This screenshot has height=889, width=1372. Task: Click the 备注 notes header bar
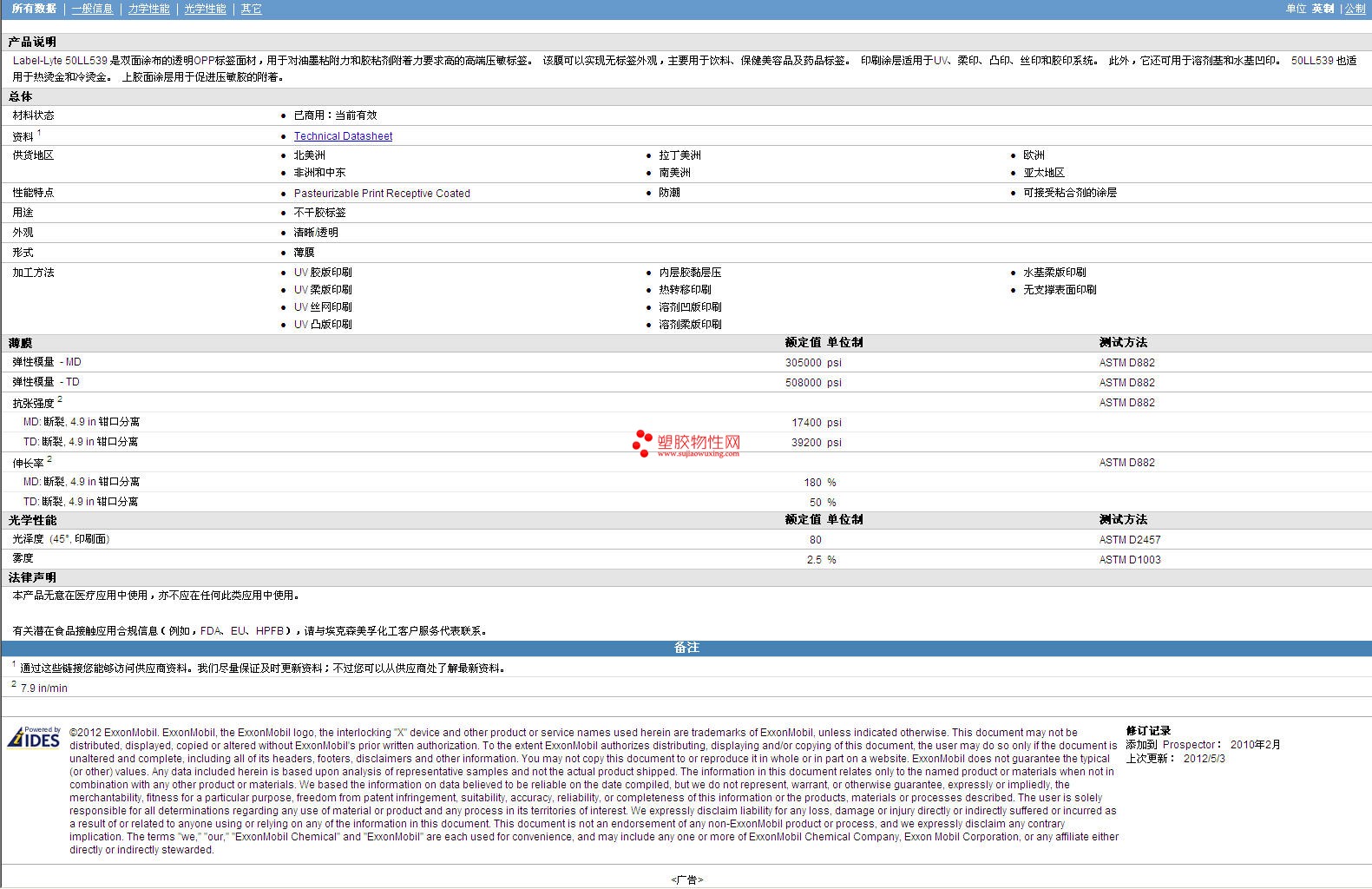point(686,648)
